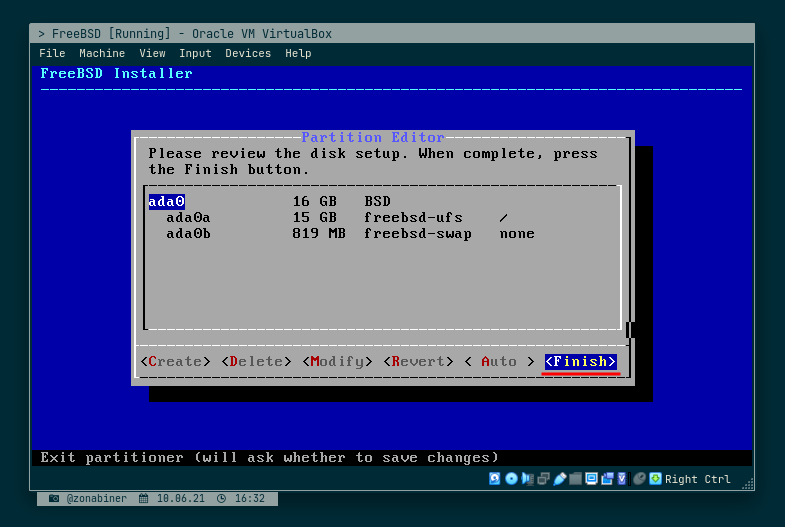Click the 'Exit partitioner' help text line
Image resolution: width=785 pixels, height=527 pixels.
(269, 457)
